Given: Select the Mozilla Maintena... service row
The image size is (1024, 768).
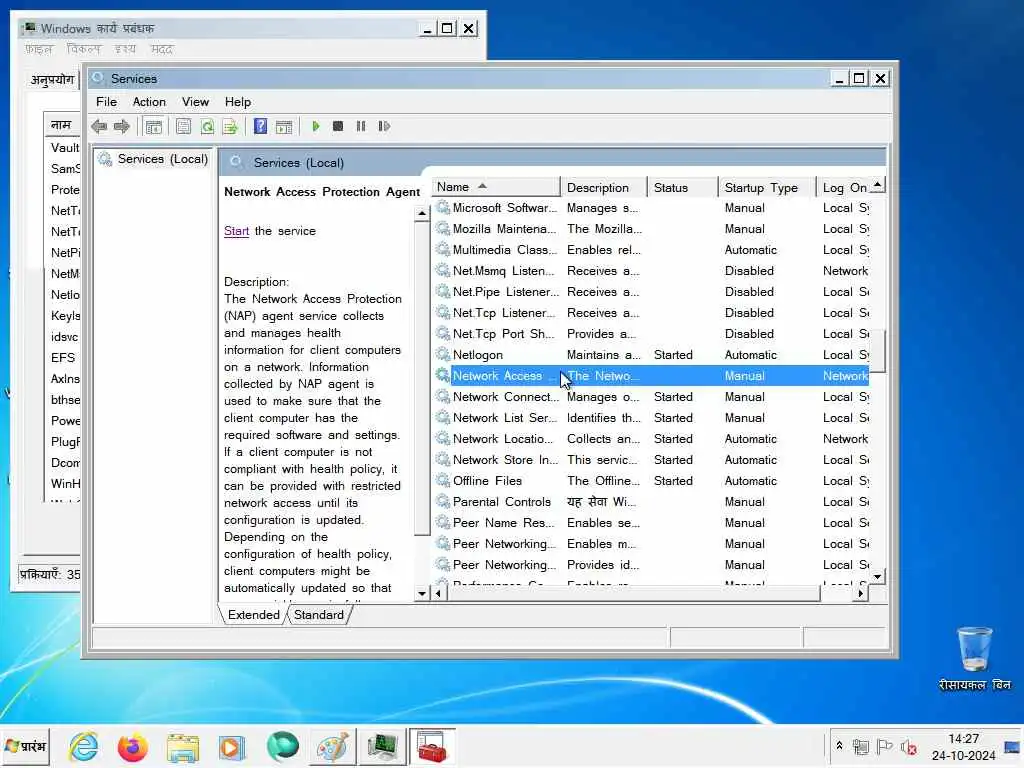Looking at the screenshot, I should (x=651, y=229).
